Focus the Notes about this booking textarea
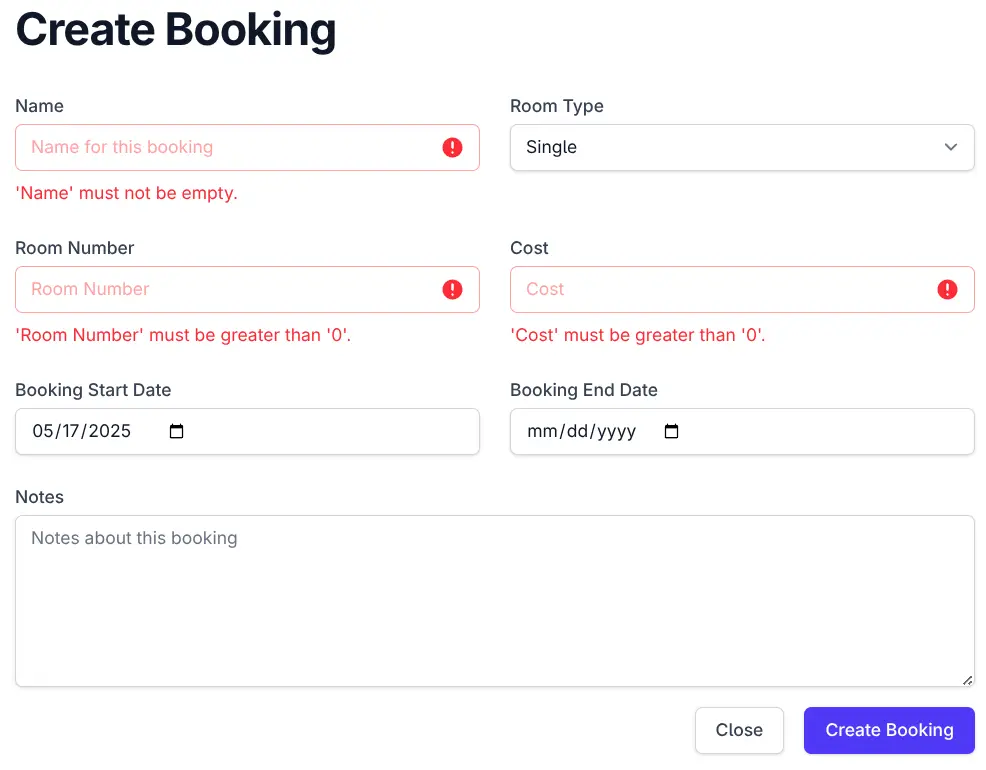Image resolution: width=986 pixels, height=770 pixels. coord(495,601)
